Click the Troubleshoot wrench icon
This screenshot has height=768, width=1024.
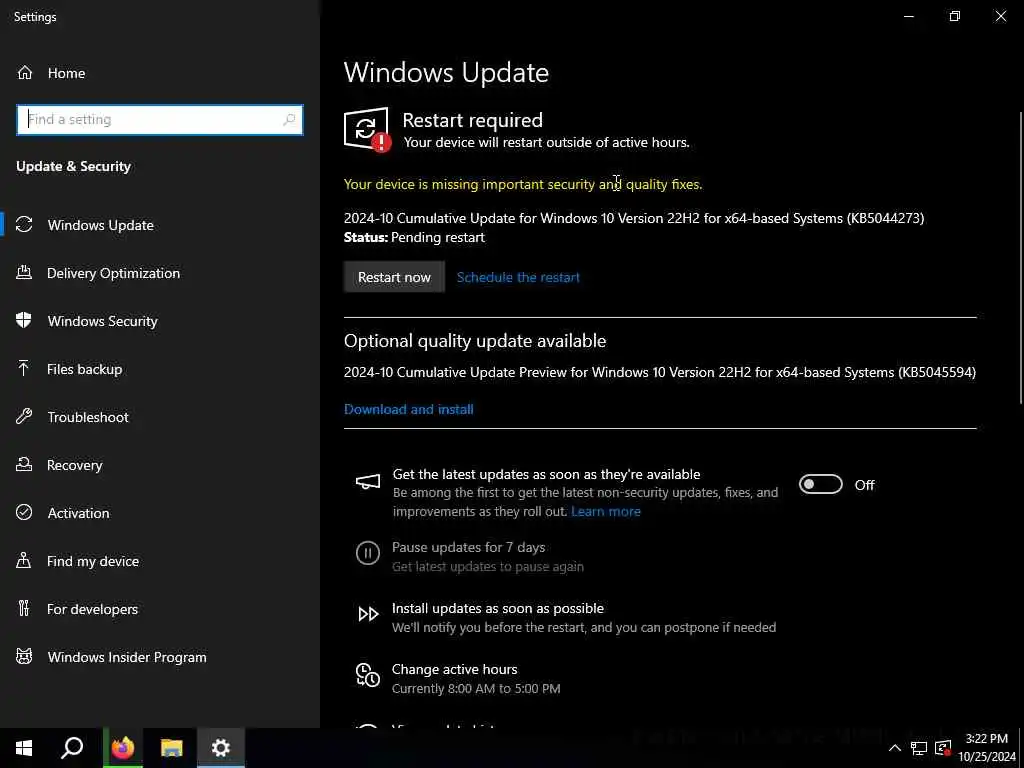pos(24,417)
